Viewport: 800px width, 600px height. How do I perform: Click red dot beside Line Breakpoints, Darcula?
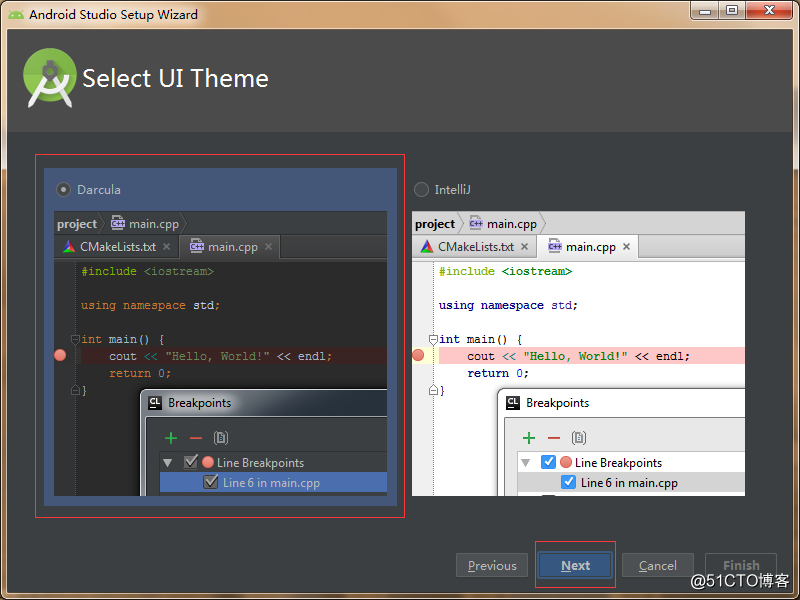pyautogui.click(x=208, y=462)
